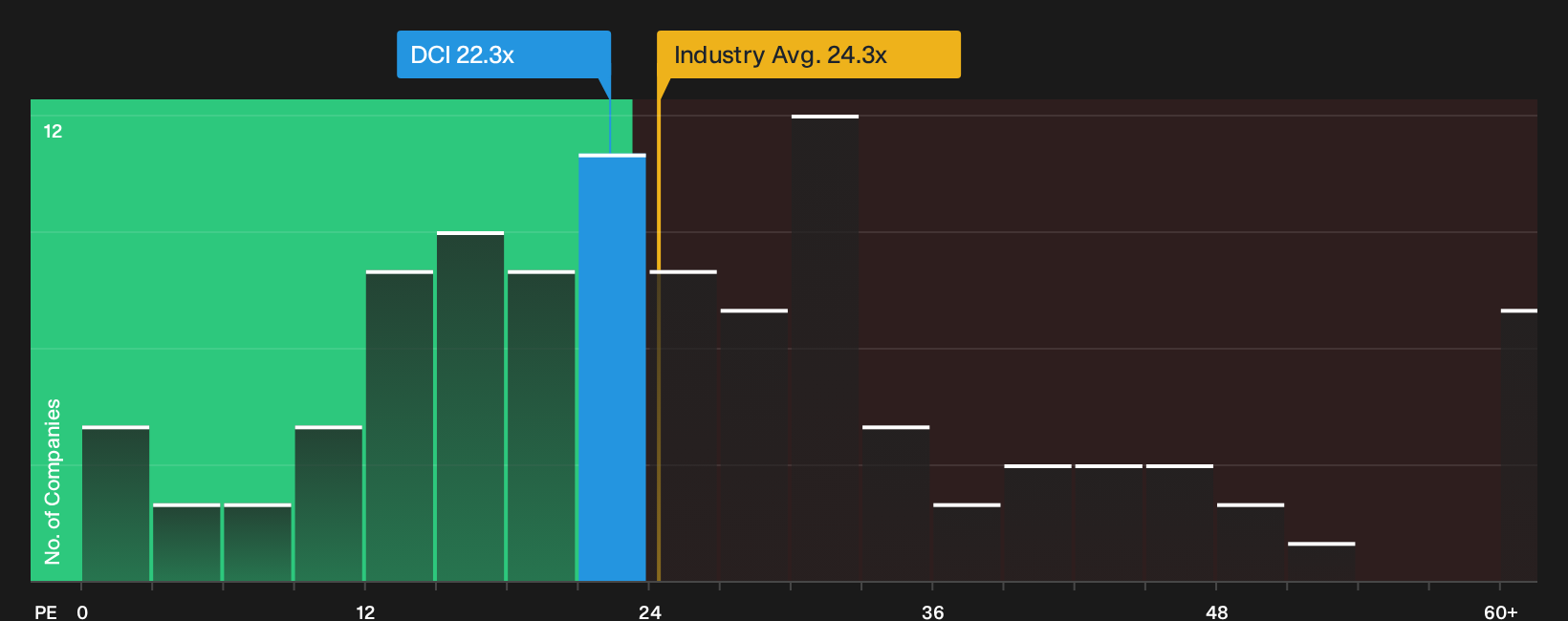The width and height of the screenshot is (1568, 621).
Task: Click the x-axis label 60+
Action: (x=1500, y=611)
